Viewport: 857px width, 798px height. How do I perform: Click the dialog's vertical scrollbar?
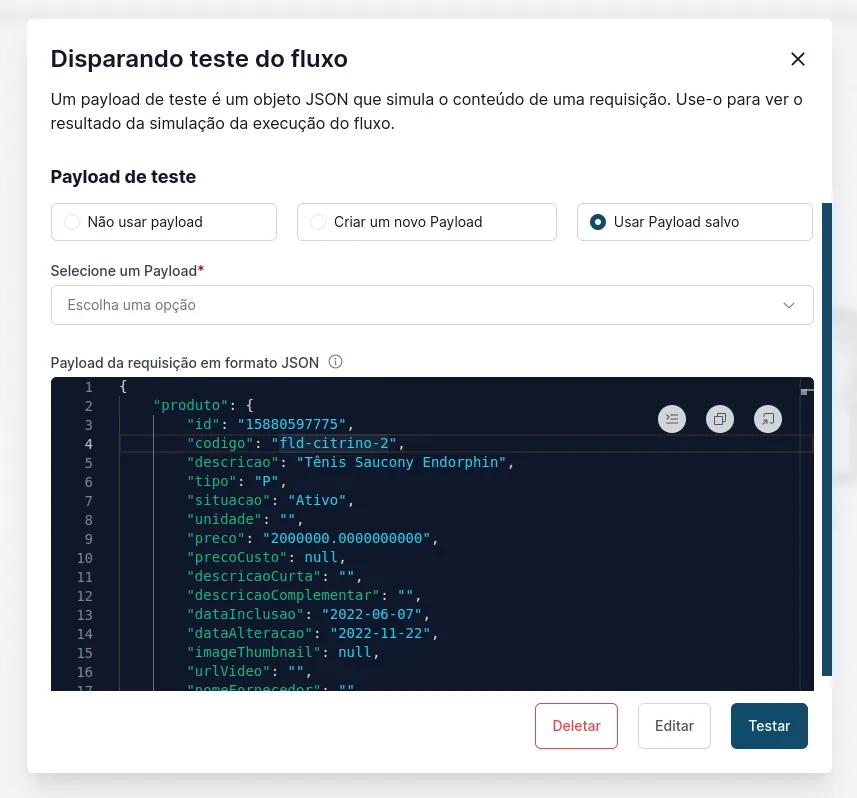point(826,439)
